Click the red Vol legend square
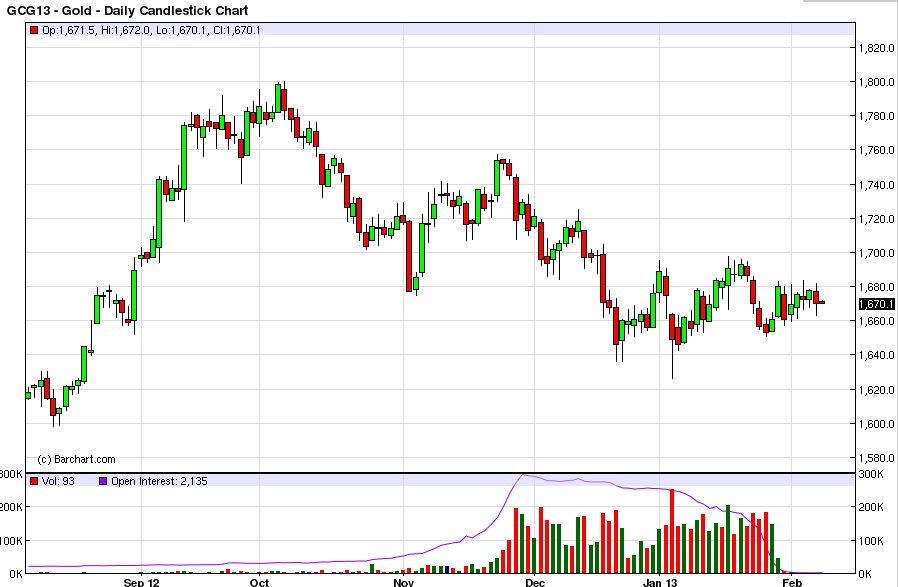Image resolution: width=898 pixels, height=587 pixels. pyautogui.click(x=34, y=481)
